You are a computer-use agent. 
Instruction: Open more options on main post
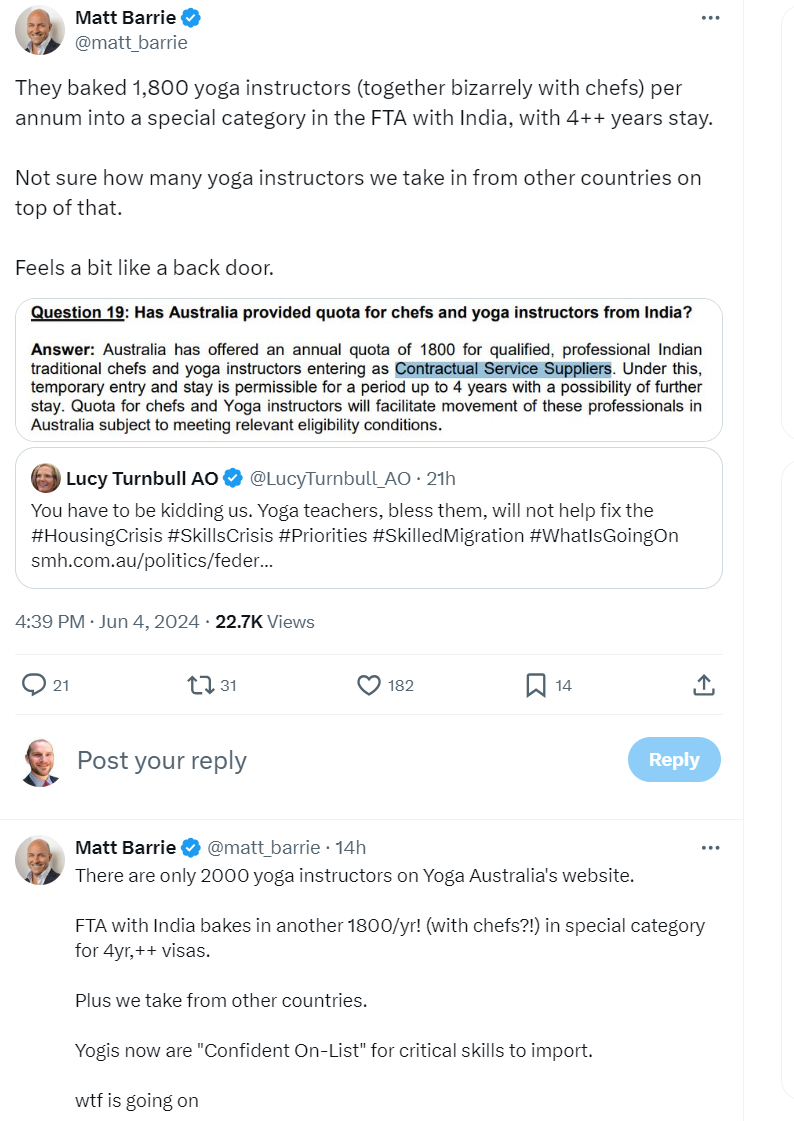(710, 18)
